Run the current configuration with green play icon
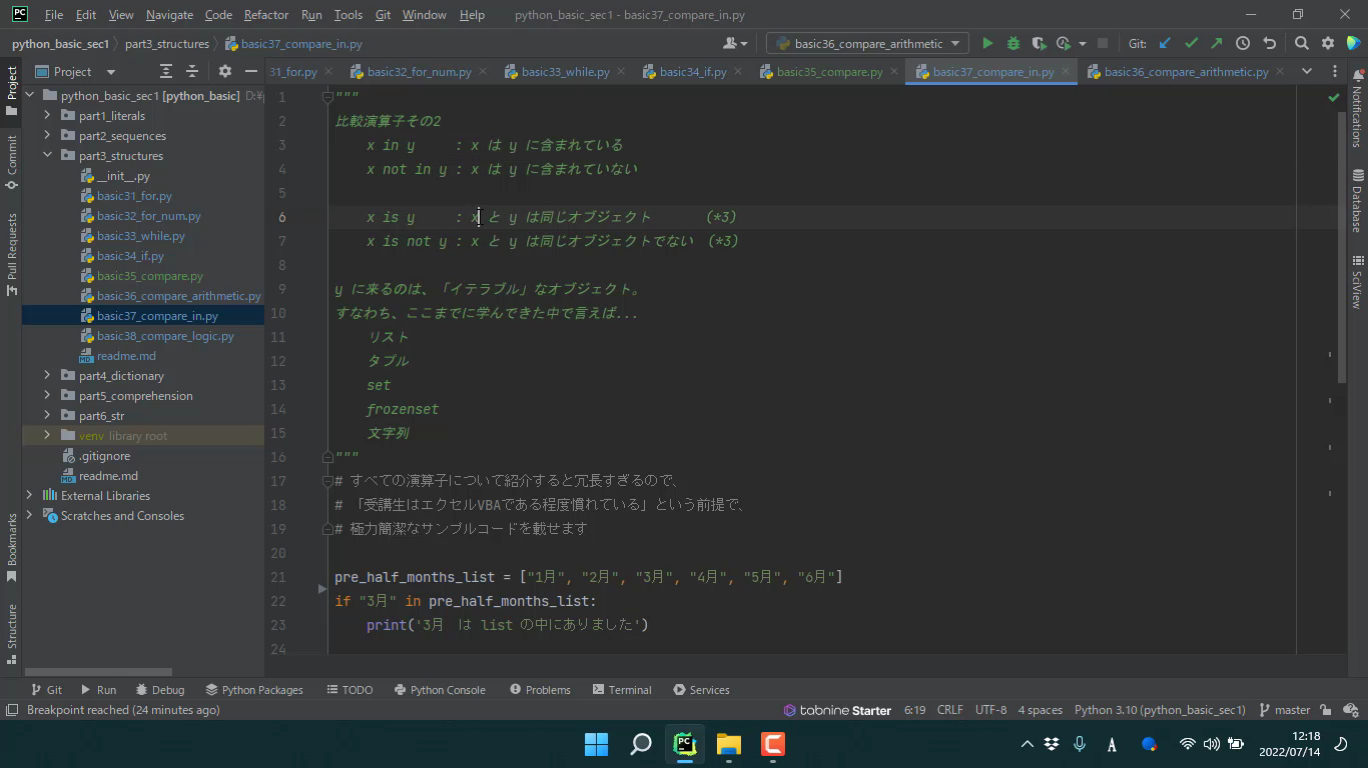 987,43
